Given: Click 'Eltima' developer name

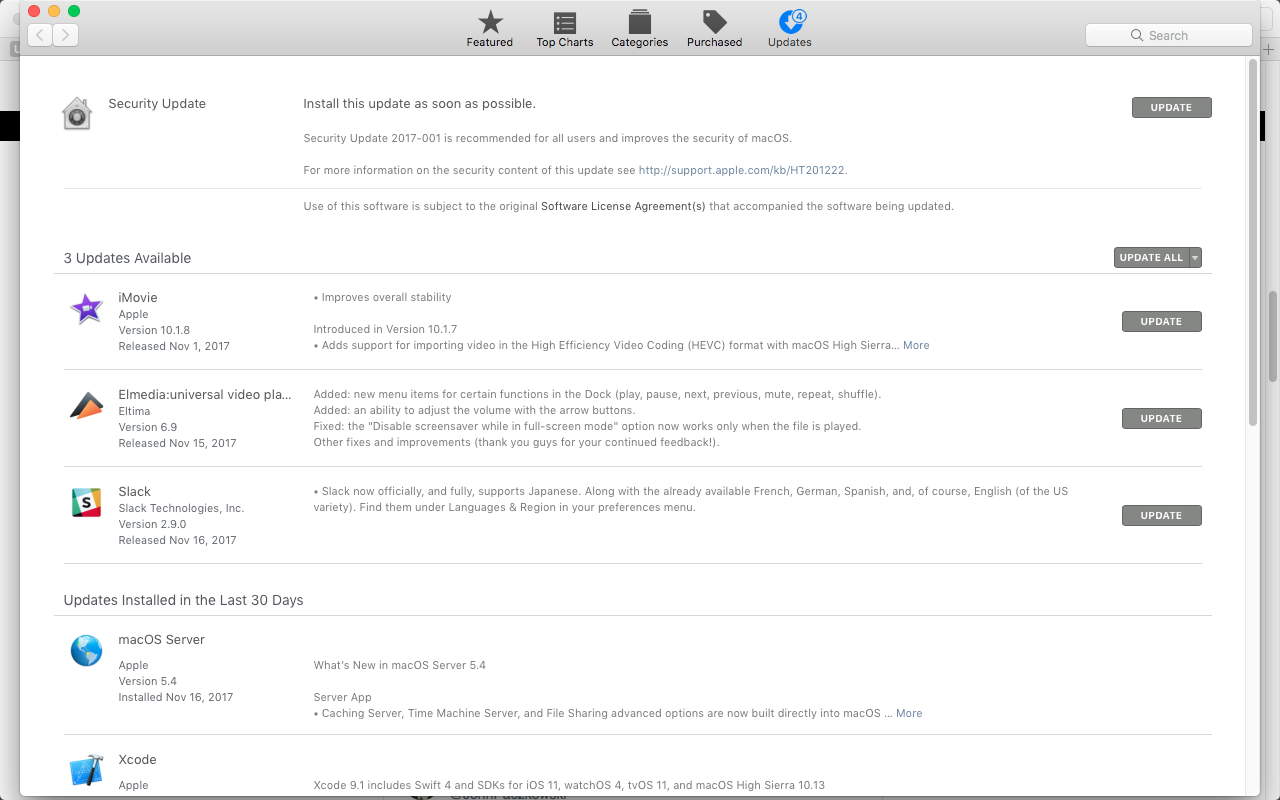Looking at the screenshot, I should [134, 411].
